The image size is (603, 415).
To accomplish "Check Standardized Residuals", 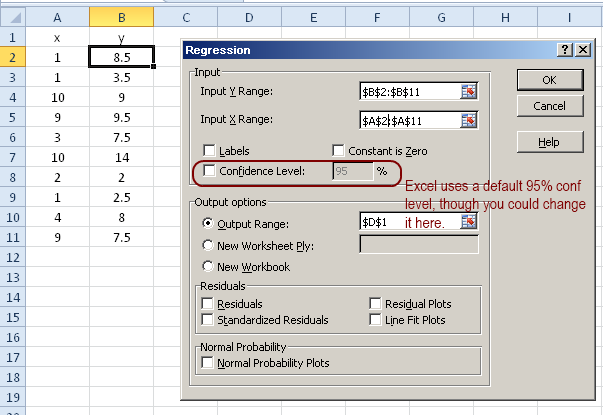I will (x=207, y=319).
